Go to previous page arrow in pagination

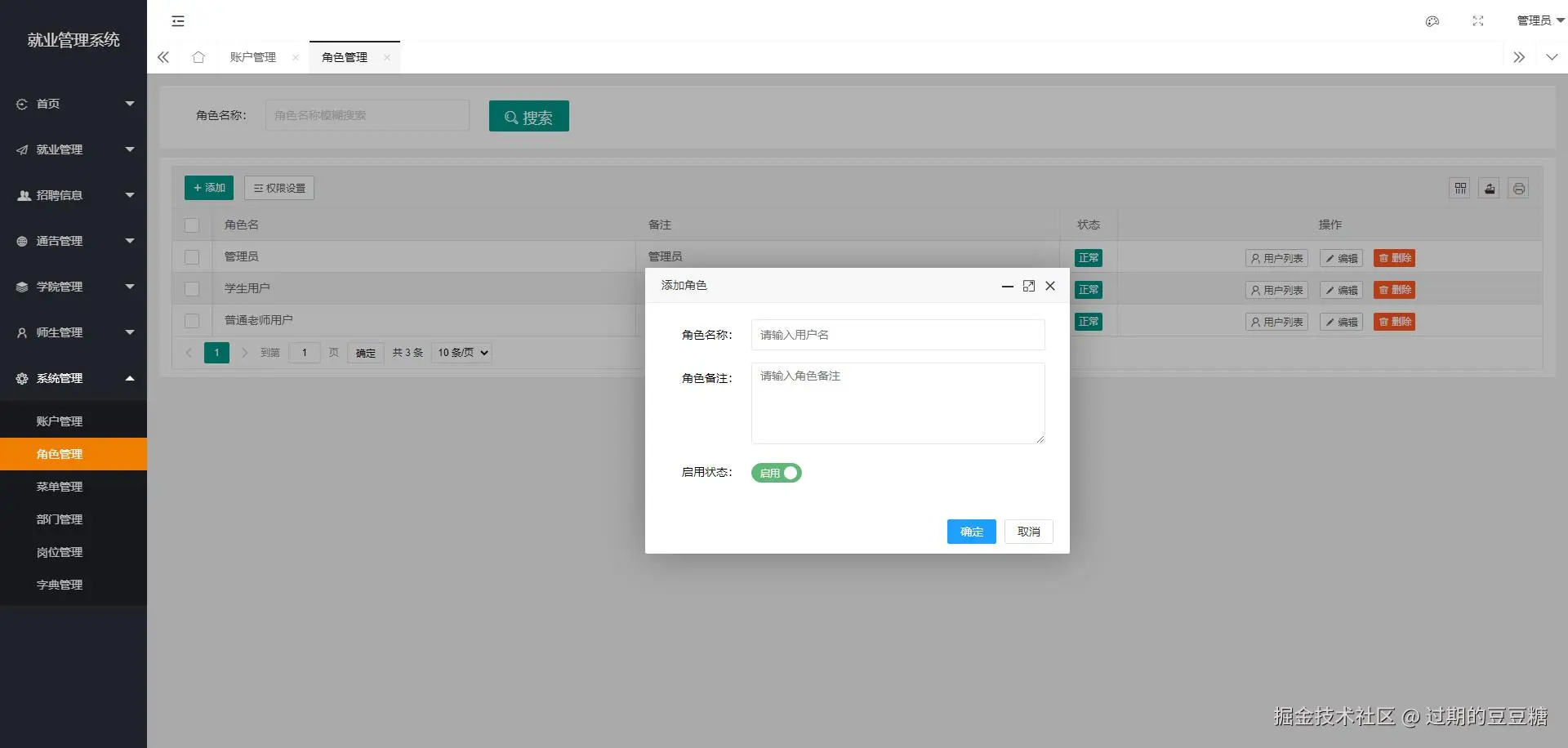189,353
